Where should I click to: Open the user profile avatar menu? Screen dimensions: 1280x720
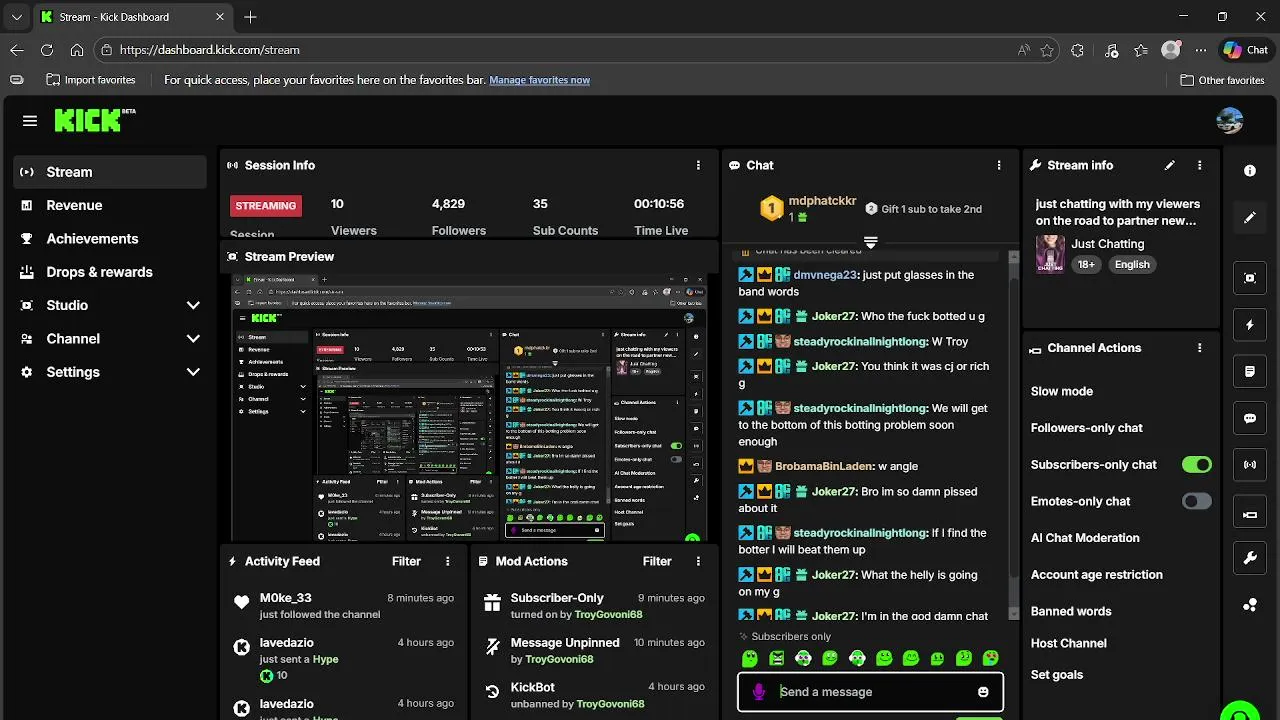pyautogui.click(x=1229, y=121)
